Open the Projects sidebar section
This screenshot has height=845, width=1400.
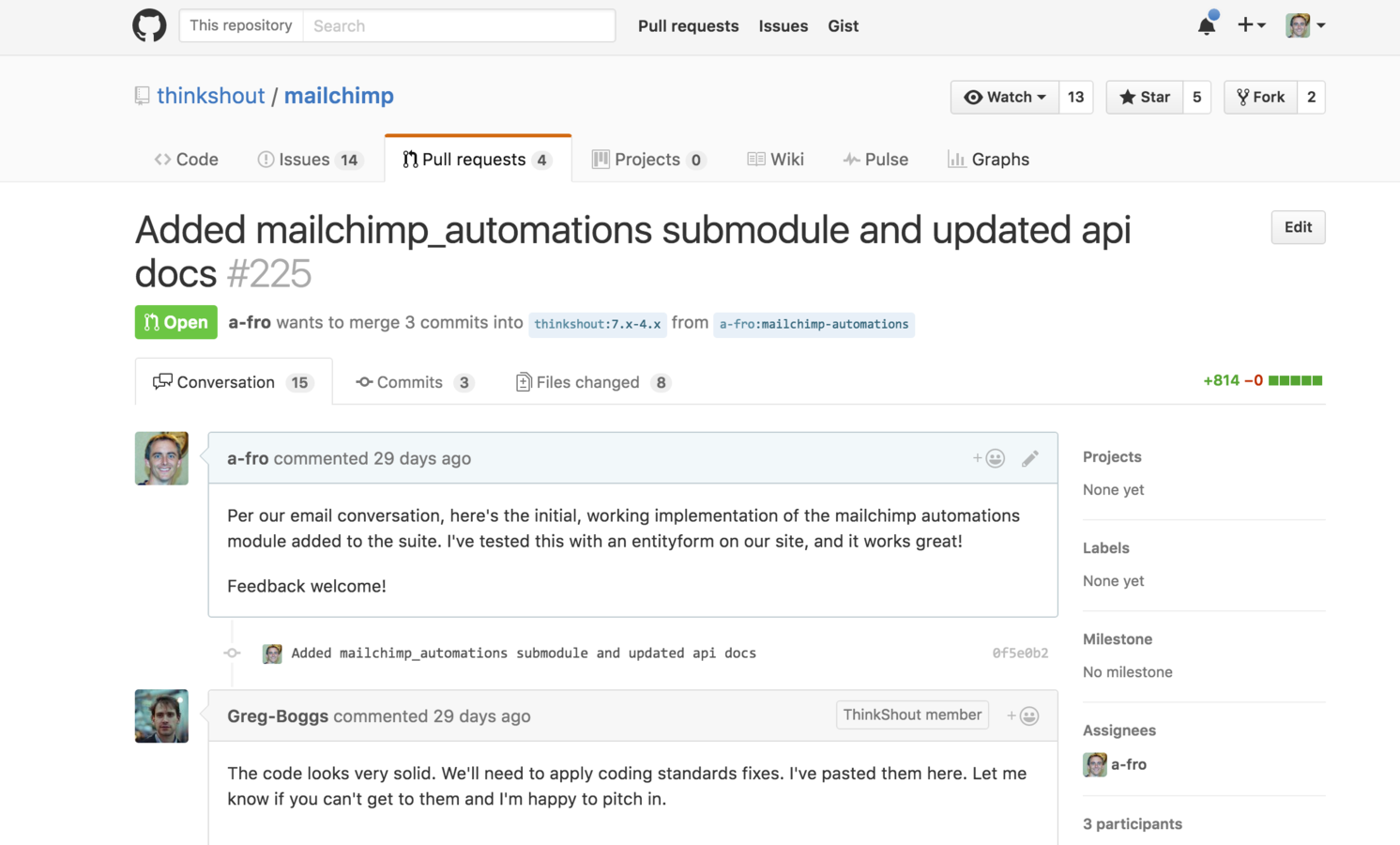coord(1112,457)
